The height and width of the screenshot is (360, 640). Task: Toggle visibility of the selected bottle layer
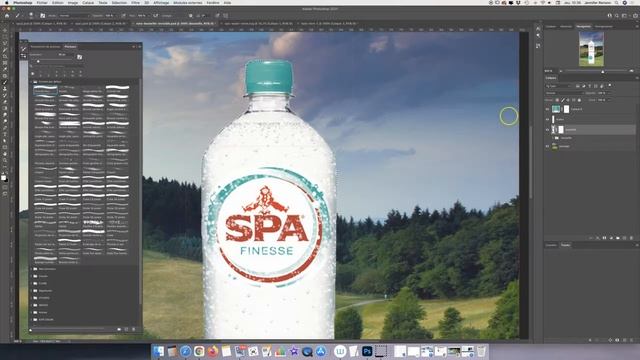(x=547, y=129)
